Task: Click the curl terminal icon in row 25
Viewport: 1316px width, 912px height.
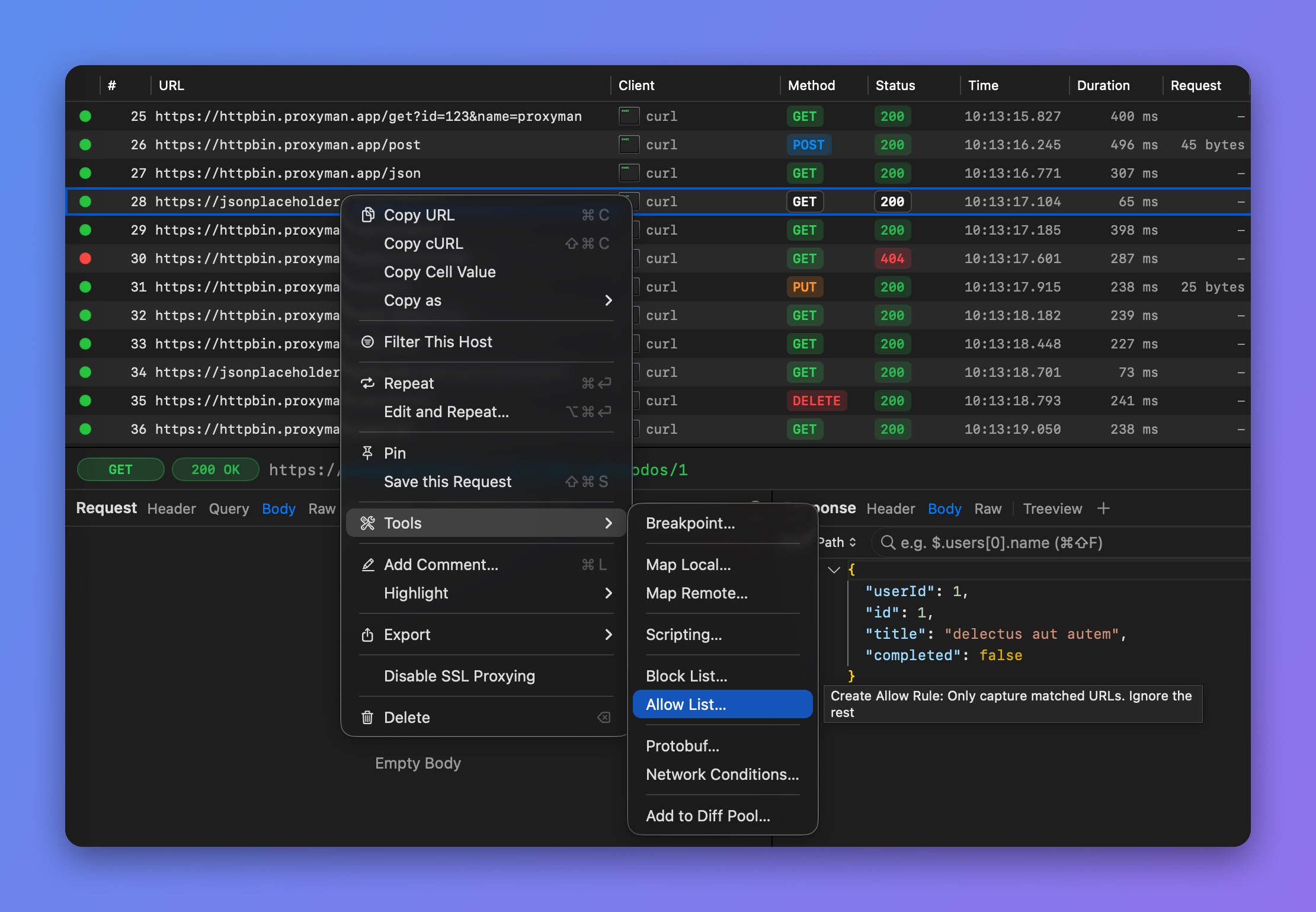Action: coord(629,116)
